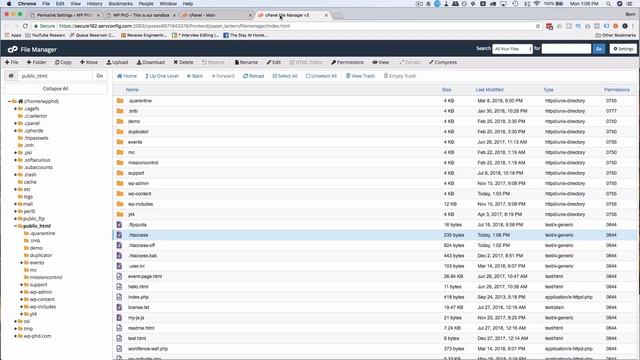Click the folder icon of the demo row
Viewport: 640px width, 360px height.
coord(120,121)
